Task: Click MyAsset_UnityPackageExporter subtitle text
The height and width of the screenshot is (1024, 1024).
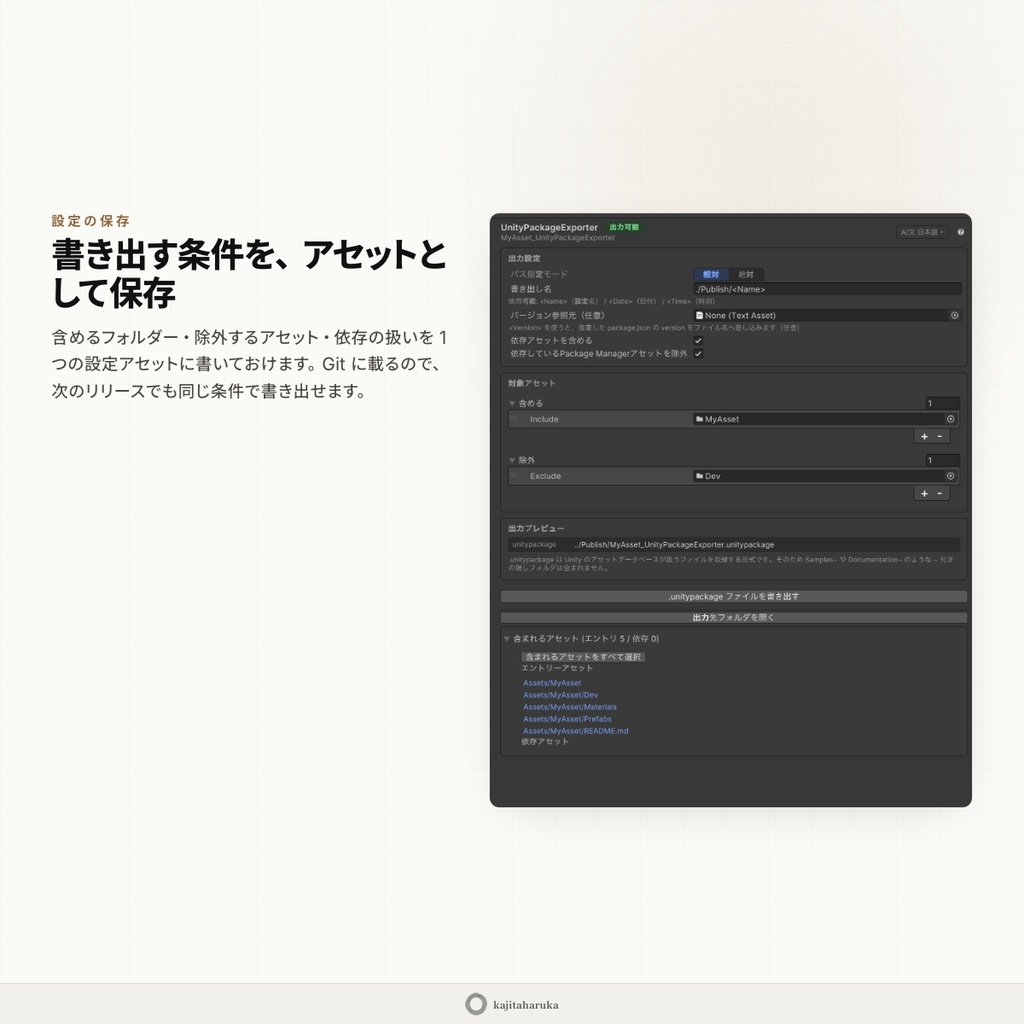Action: click(x=558, y=238)
